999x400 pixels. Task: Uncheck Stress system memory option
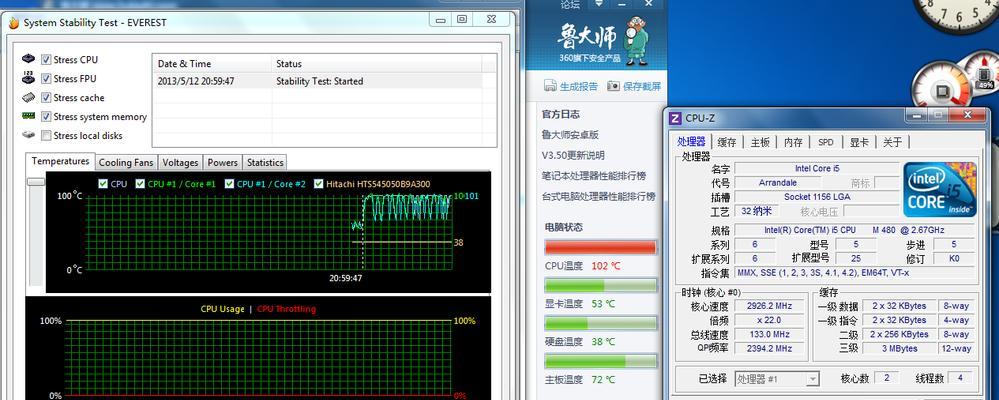46,117
